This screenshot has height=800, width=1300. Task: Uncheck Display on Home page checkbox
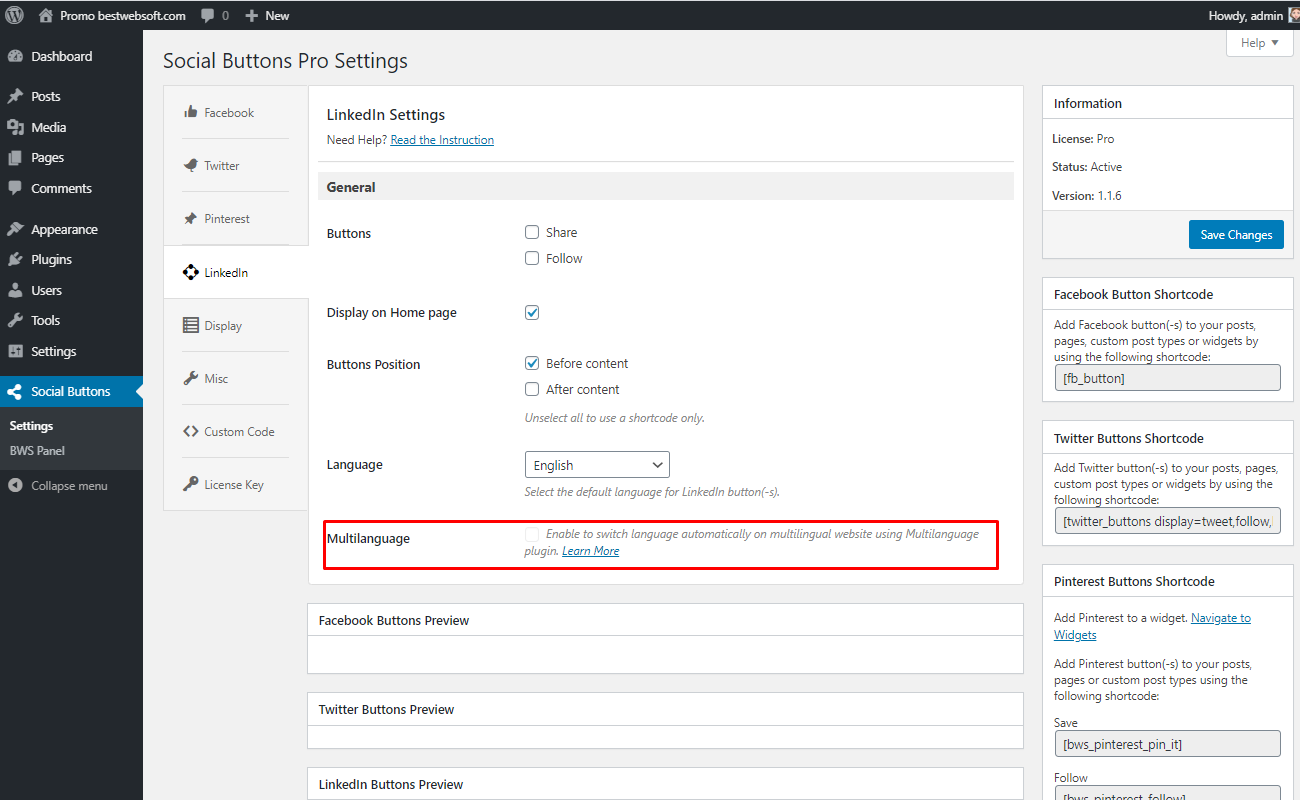pos(532,312)
